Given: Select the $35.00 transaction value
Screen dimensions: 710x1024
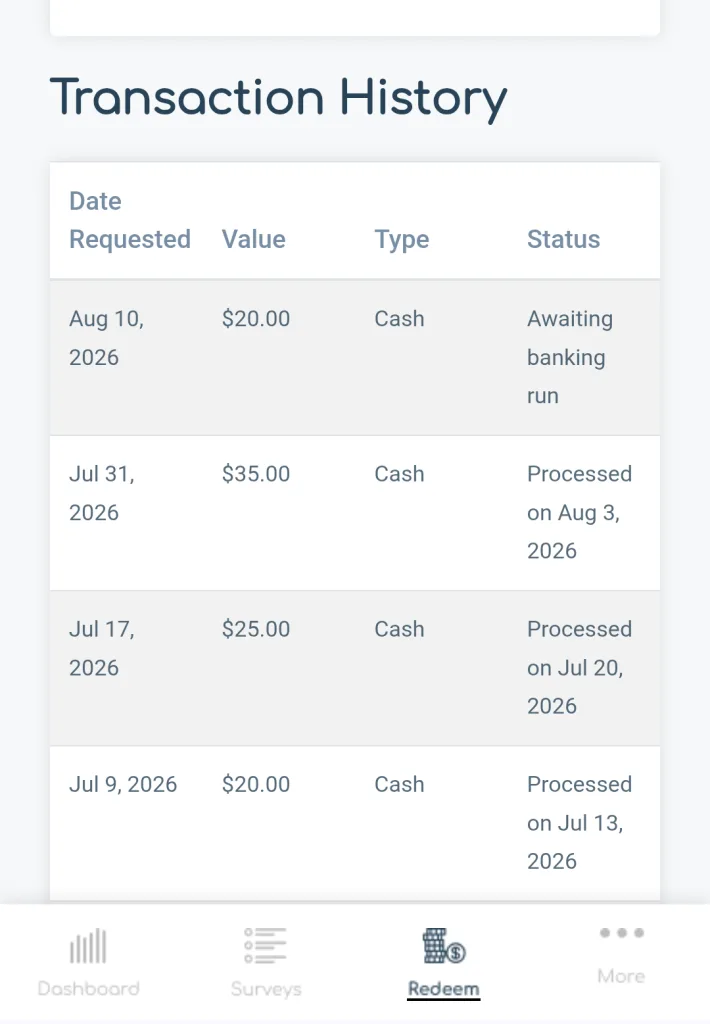Looking at the screenshot, I should pyautogui.click(x=255, y=473).
